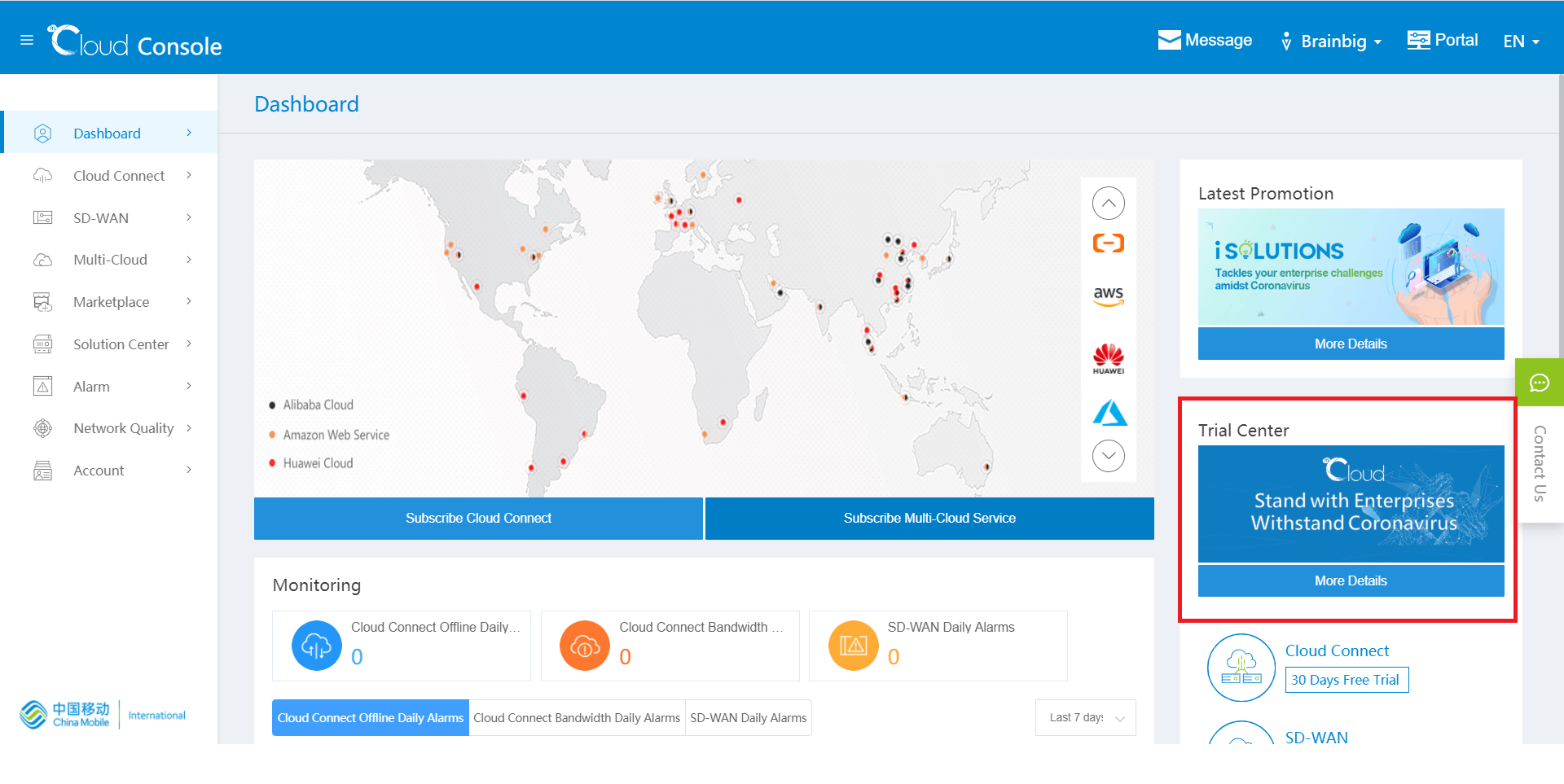Click the China Mobile International logo

point(103,715)
